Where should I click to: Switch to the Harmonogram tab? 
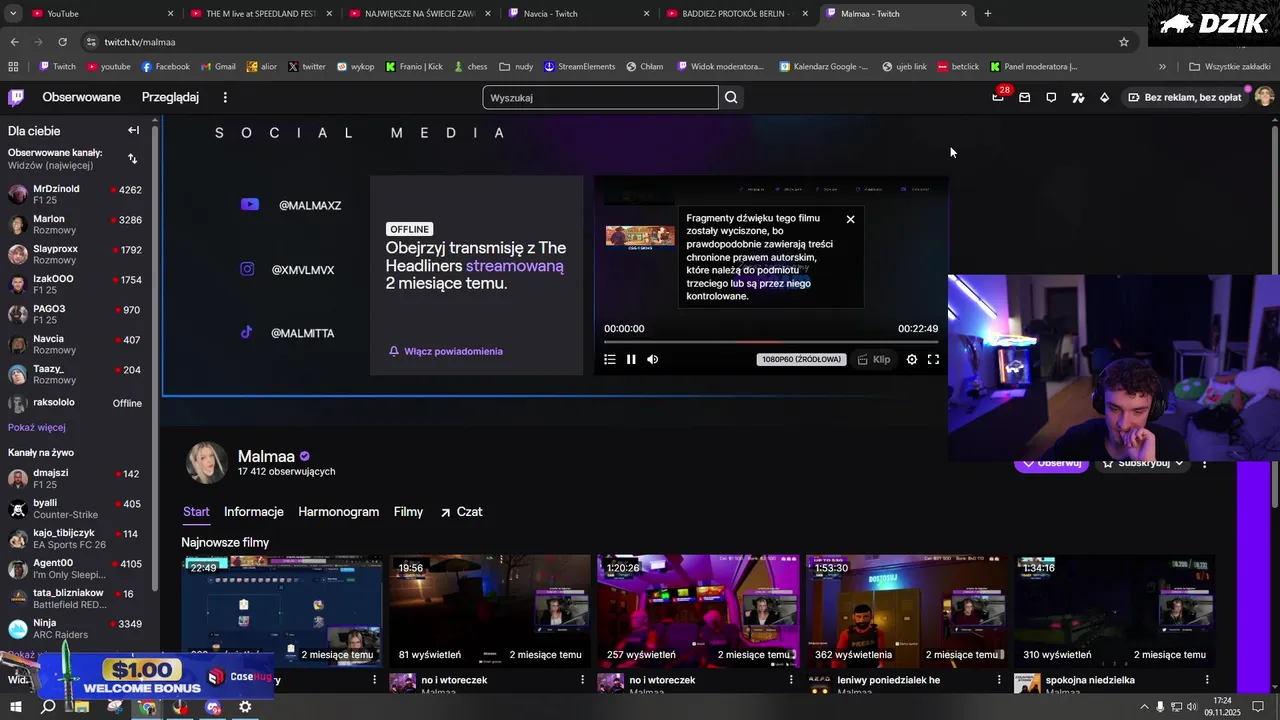[338, 512]
